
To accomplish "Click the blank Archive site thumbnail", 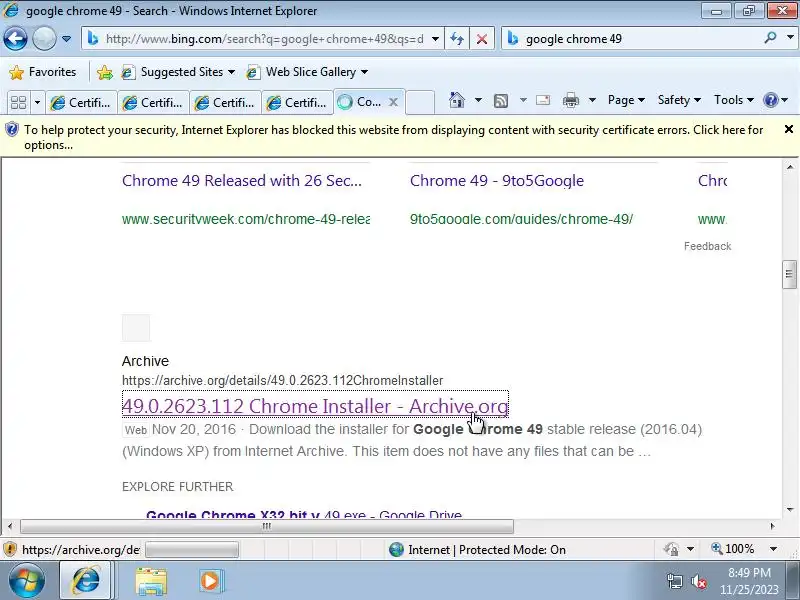I will point(136,328).
